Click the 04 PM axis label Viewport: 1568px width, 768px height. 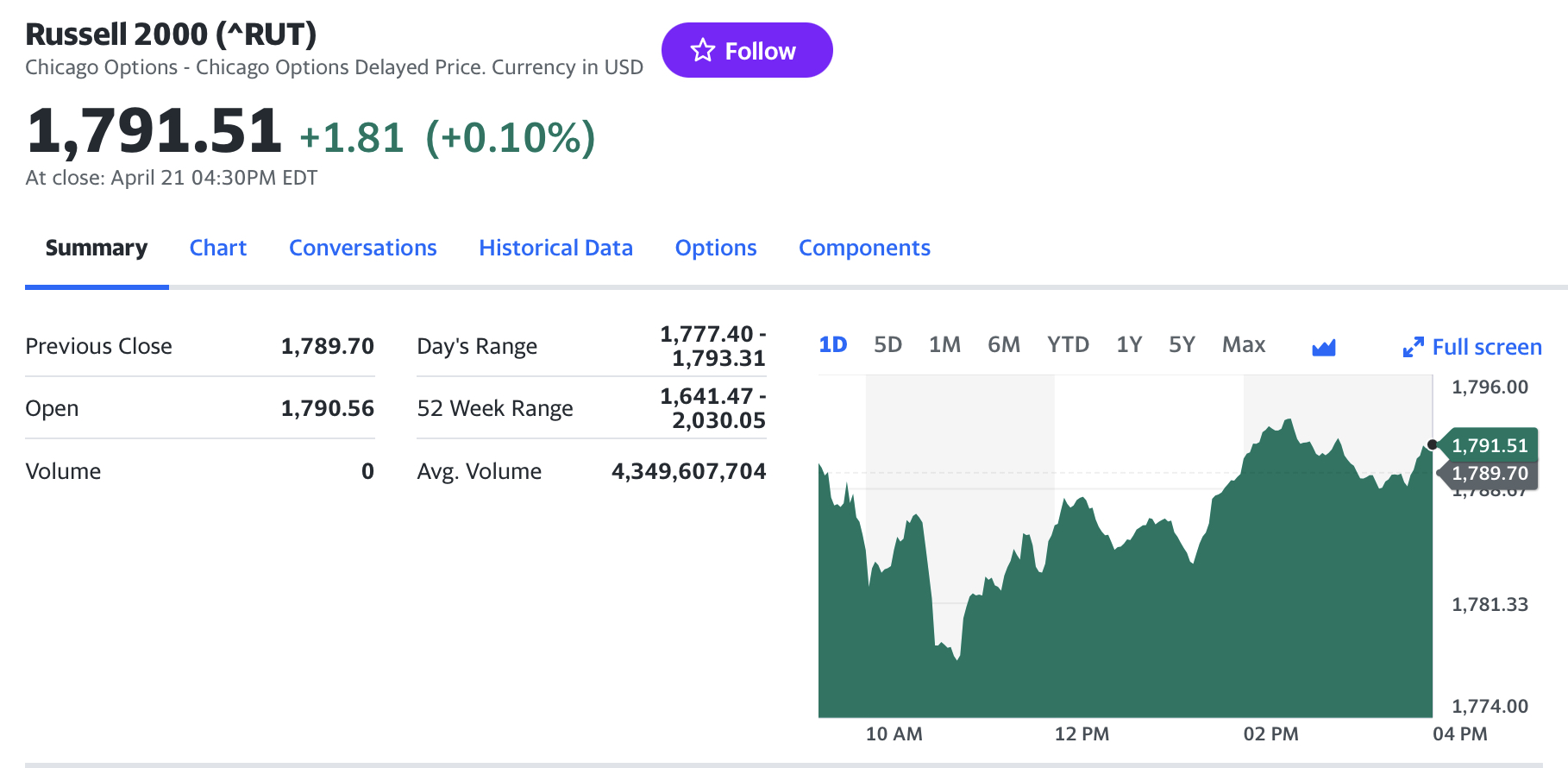tap(1460, 734)
